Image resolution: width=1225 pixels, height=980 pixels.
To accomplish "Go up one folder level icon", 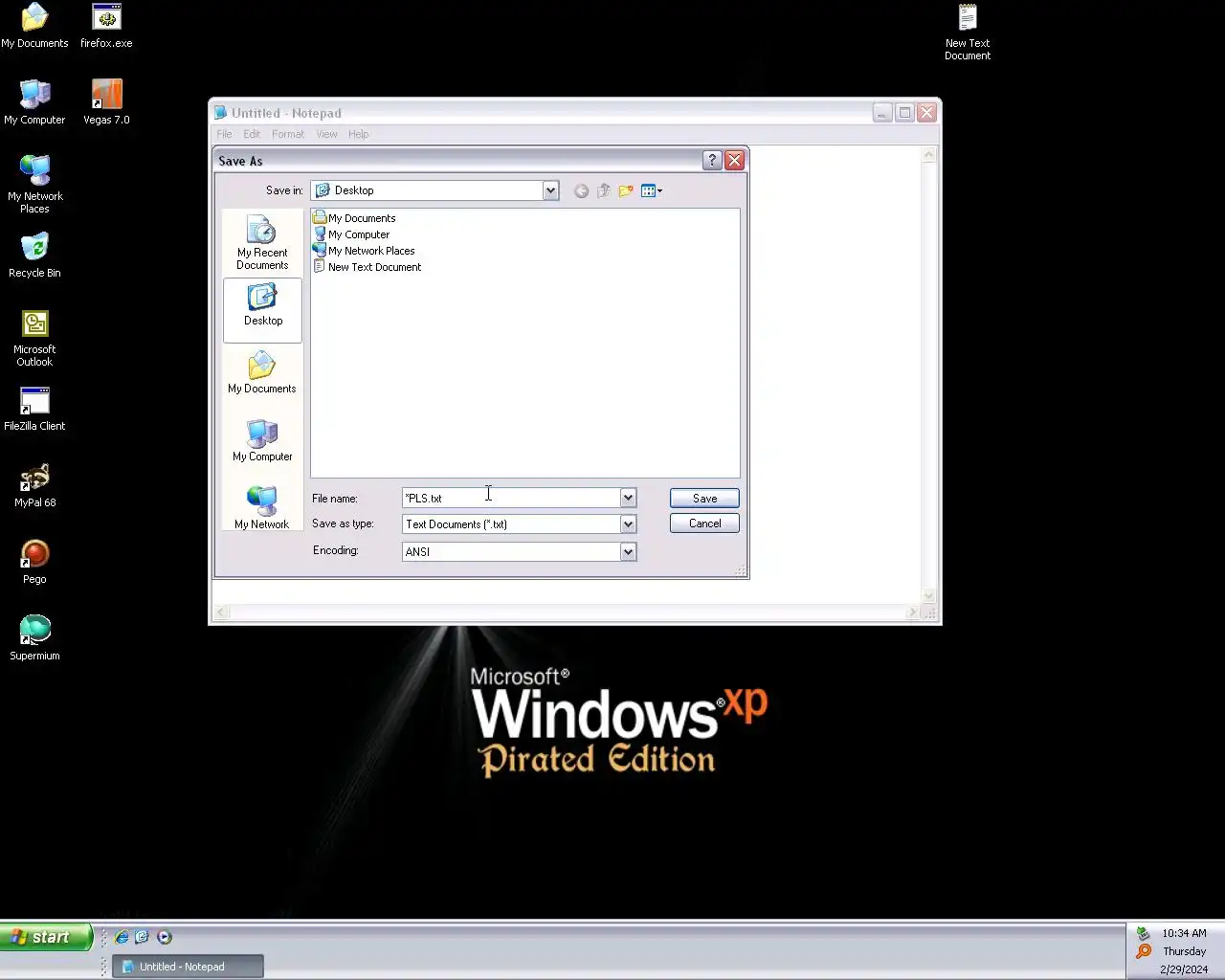I will (603, 191).
